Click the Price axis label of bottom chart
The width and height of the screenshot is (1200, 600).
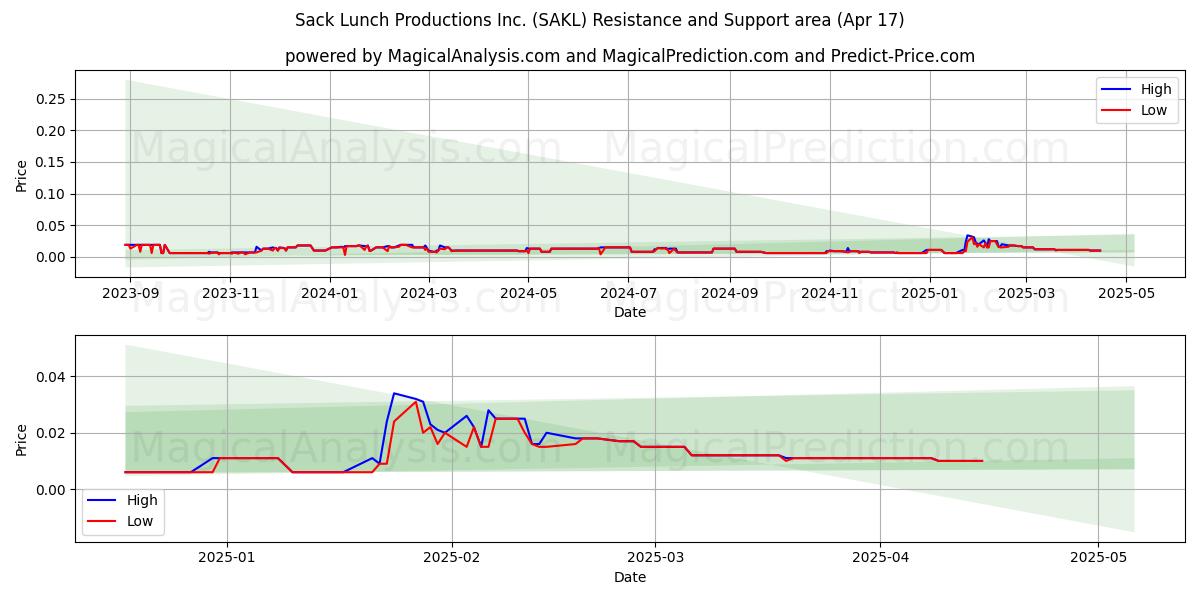click(22, 439)
